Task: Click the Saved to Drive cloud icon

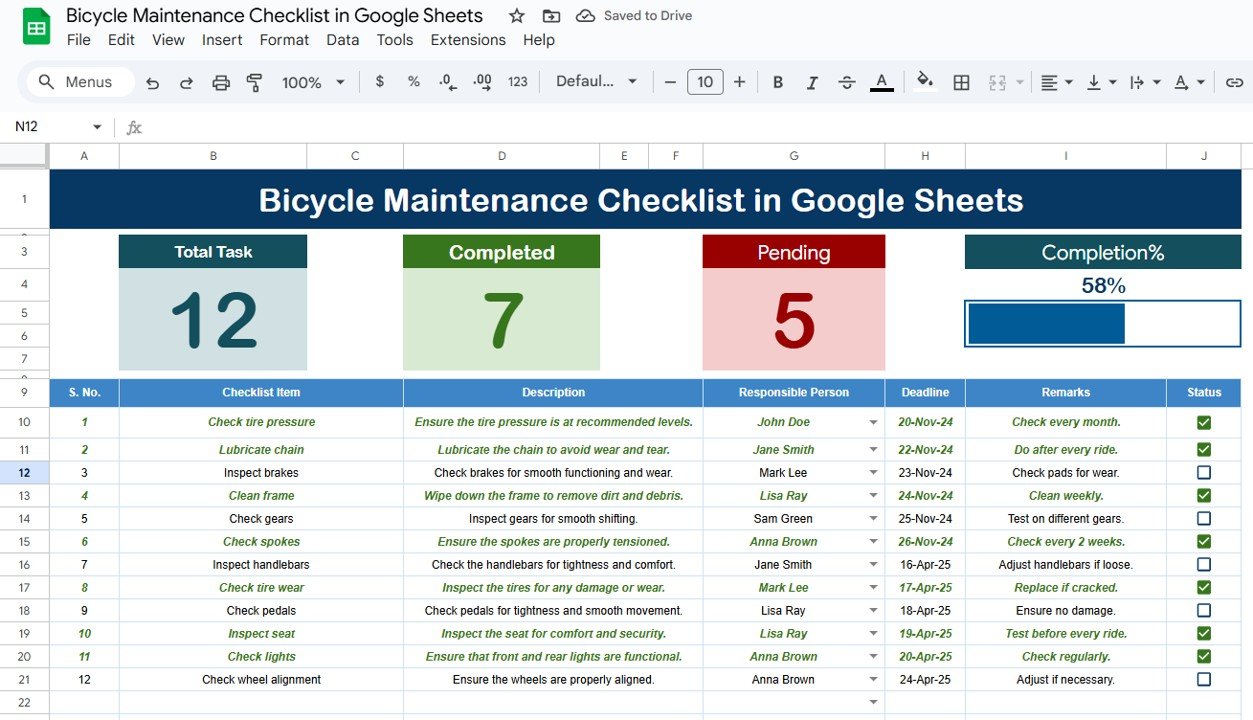Action: (x=586, y=16)
